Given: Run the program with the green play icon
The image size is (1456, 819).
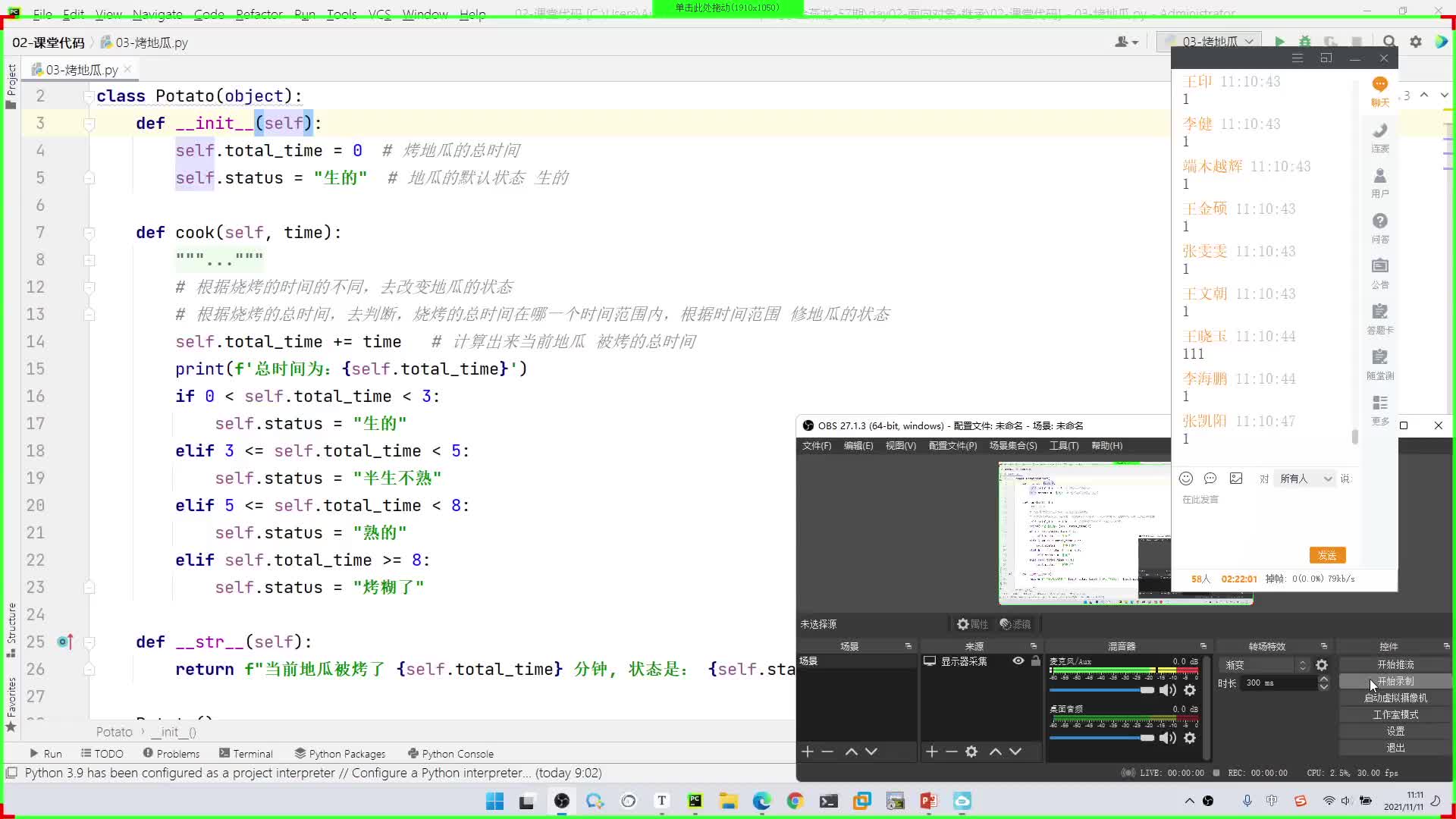Looking at the screenshot, I should pos(1279,42).
